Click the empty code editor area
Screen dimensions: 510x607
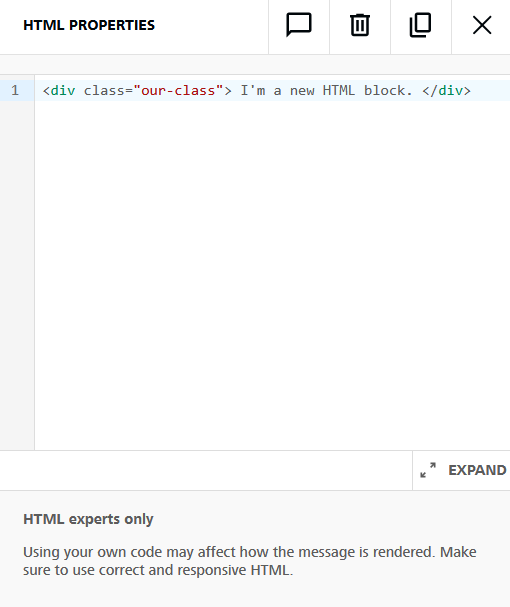click(272, 275)
